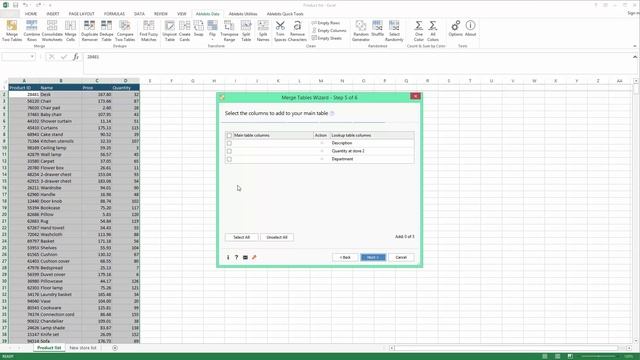Launch the Split Names tool

[263, 31]
